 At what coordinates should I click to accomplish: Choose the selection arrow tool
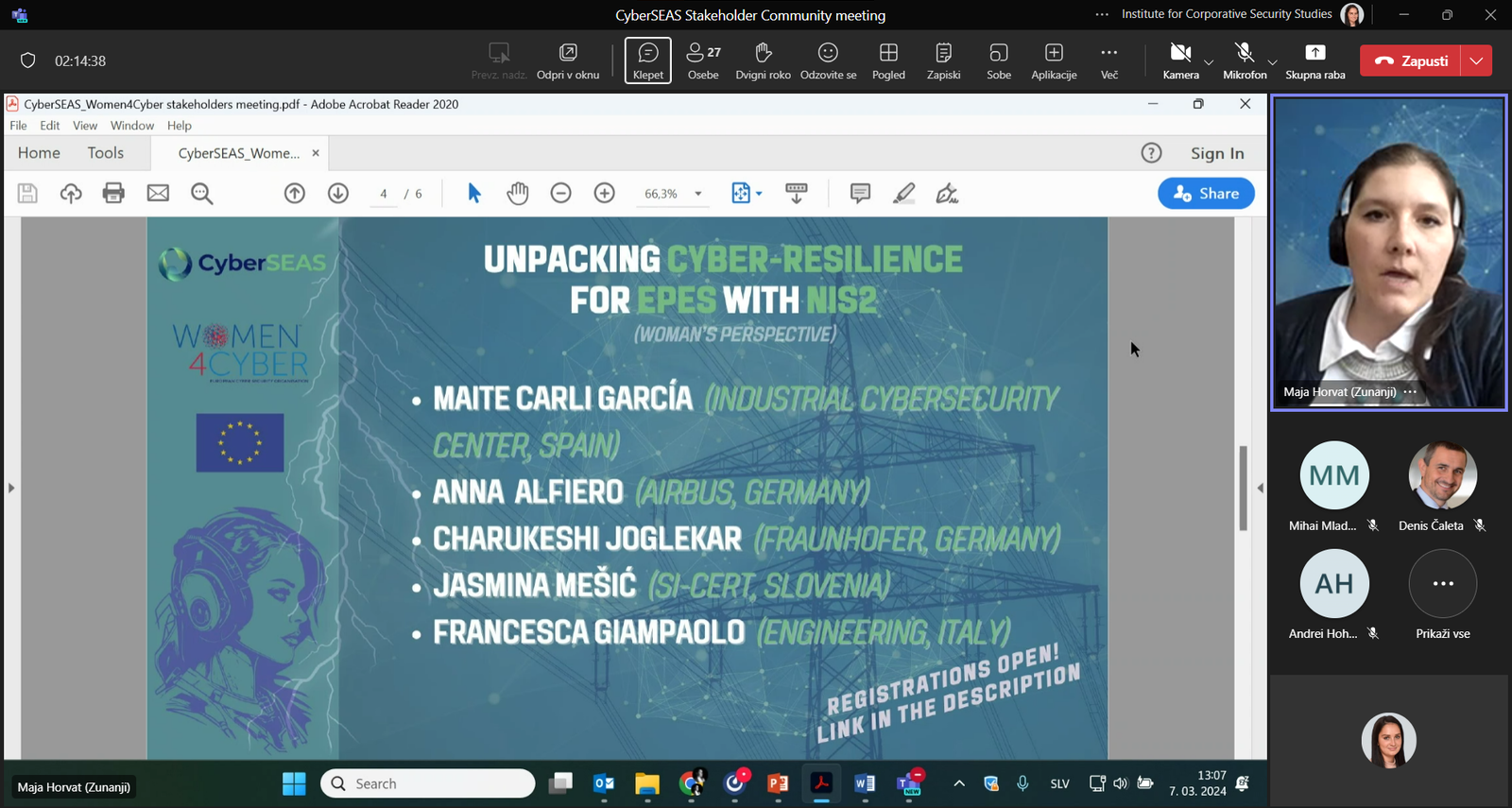tap(474, 194)
